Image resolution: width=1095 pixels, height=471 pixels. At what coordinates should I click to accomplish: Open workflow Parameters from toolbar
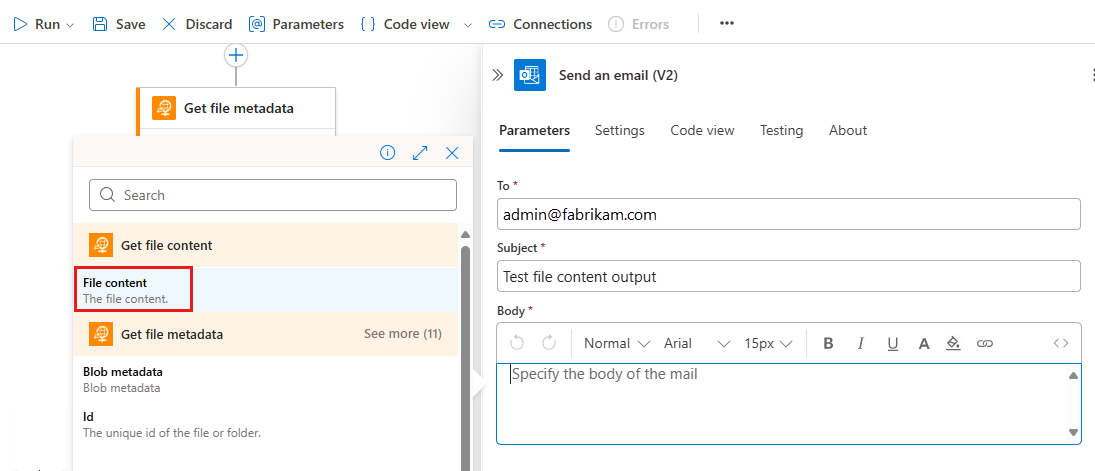[296, 24]
